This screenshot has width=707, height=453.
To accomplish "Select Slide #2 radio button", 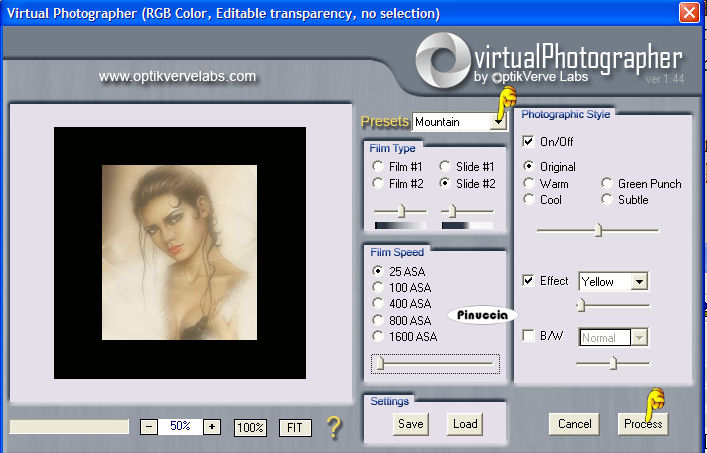I will (445, 183).
